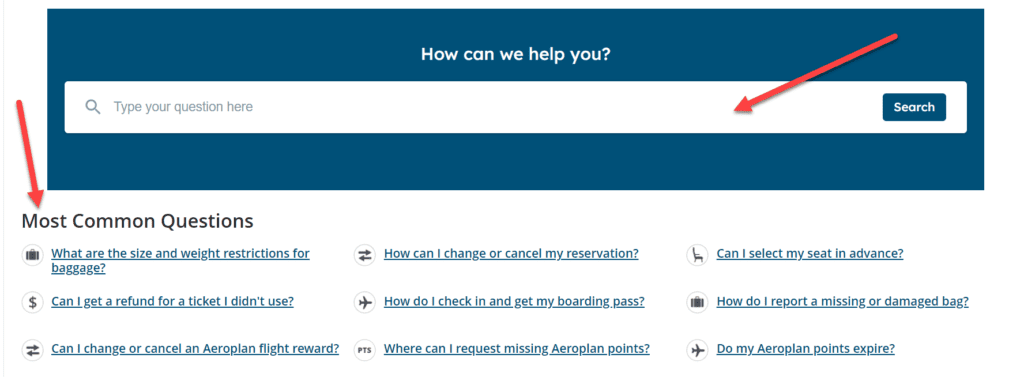
Task: Click the Search button
Action: point(914,107)
